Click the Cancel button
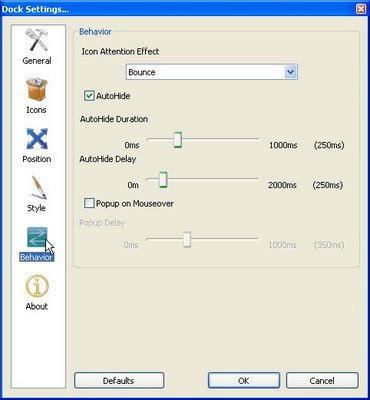The height and width of the screenshot is (400, 370). pyautogui.click(x=322, y=381)
